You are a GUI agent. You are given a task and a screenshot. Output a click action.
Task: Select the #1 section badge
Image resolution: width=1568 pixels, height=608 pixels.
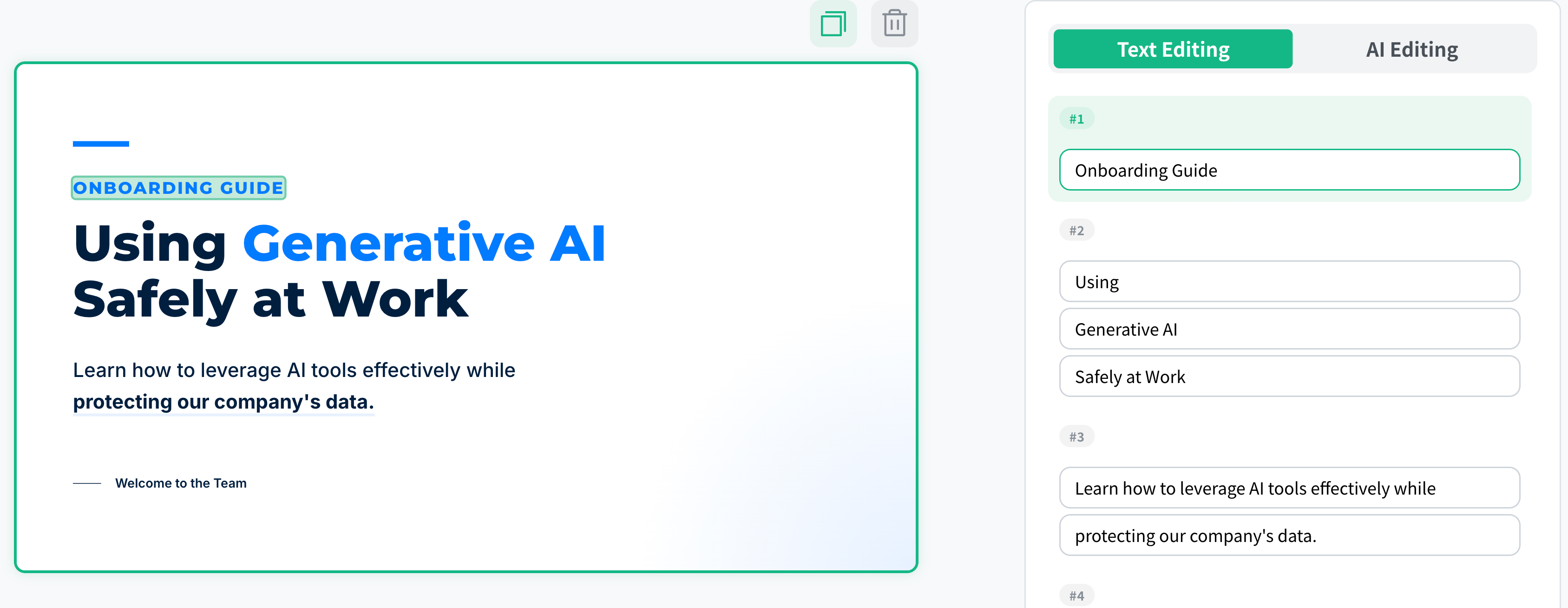[1077, 119]
